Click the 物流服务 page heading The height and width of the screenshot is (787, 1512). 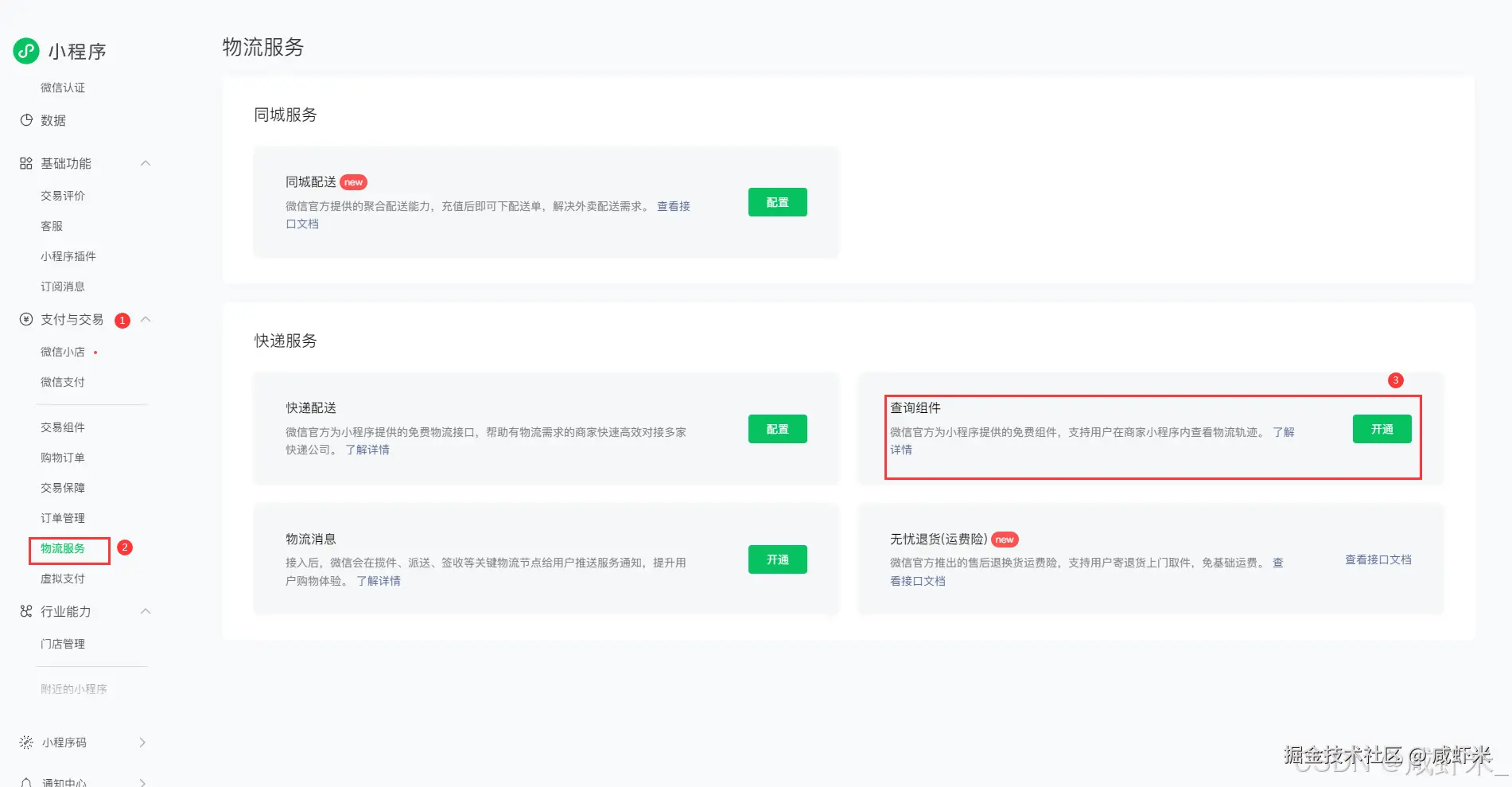tap(263, 47)
